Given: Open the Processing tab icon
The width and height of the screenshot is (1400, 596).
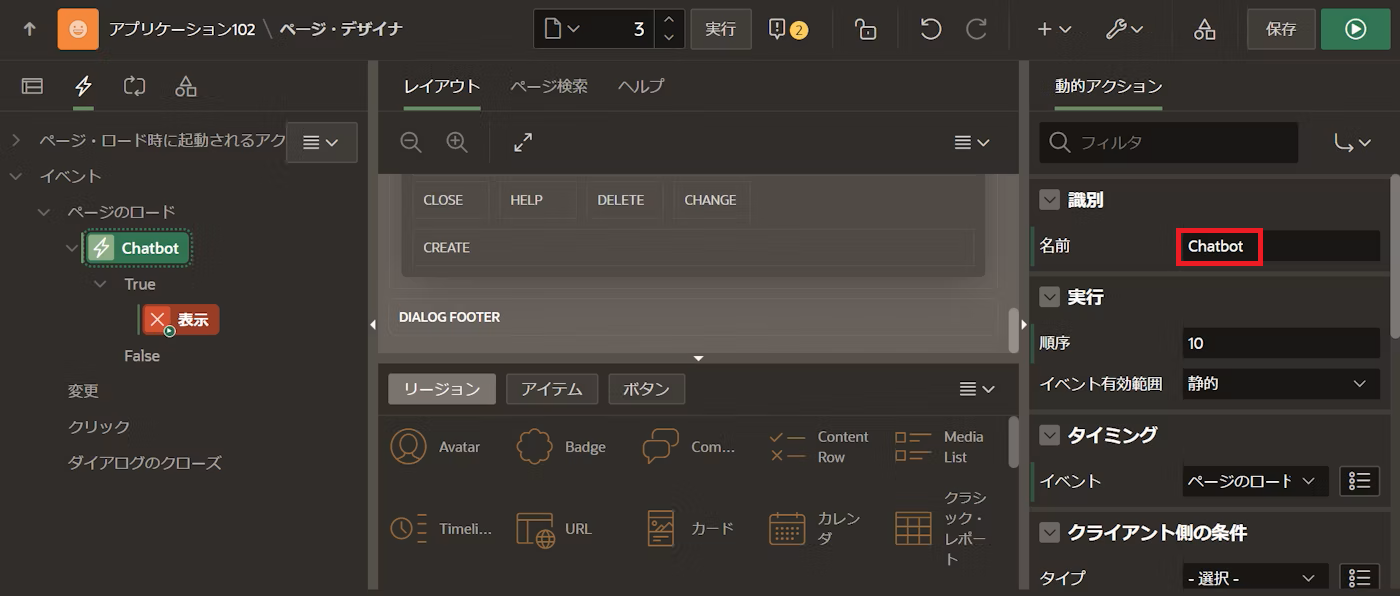Looking at the screenshot, I should point(134,86).
